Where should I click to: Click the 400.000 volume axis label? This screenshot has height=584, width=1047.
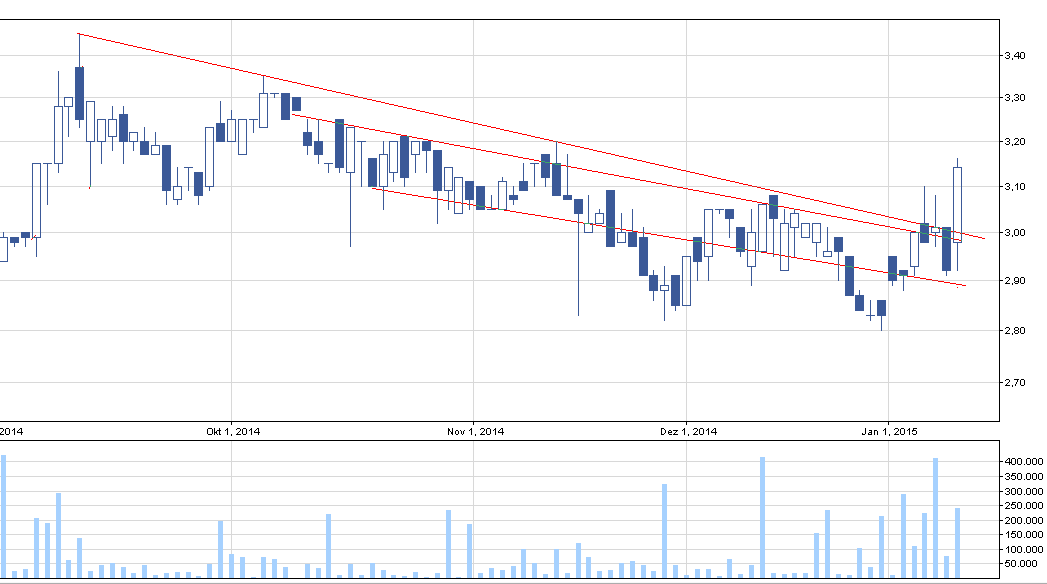tap(1020, 461)
